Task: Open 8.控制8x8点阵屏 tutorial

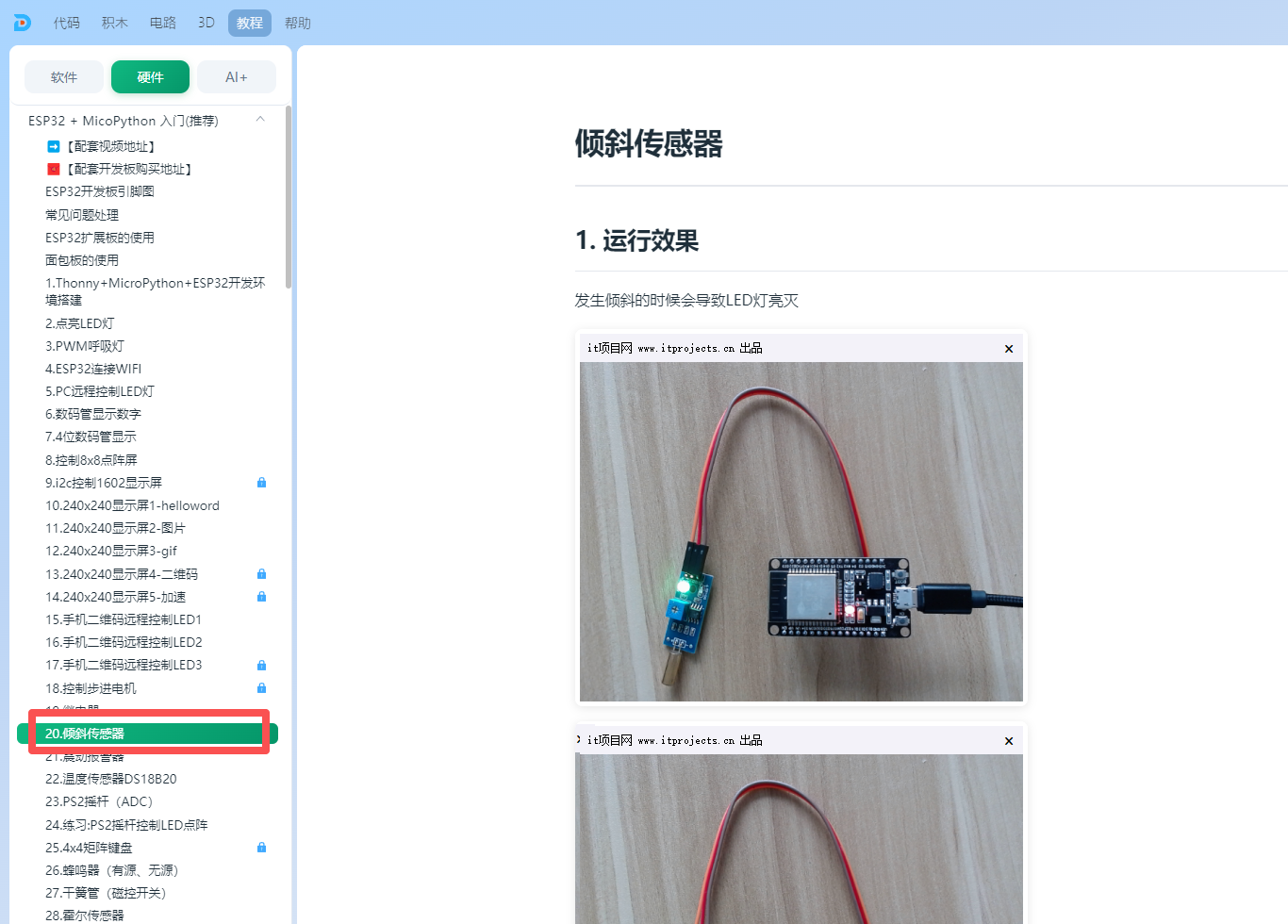Action: coord(91,460)
